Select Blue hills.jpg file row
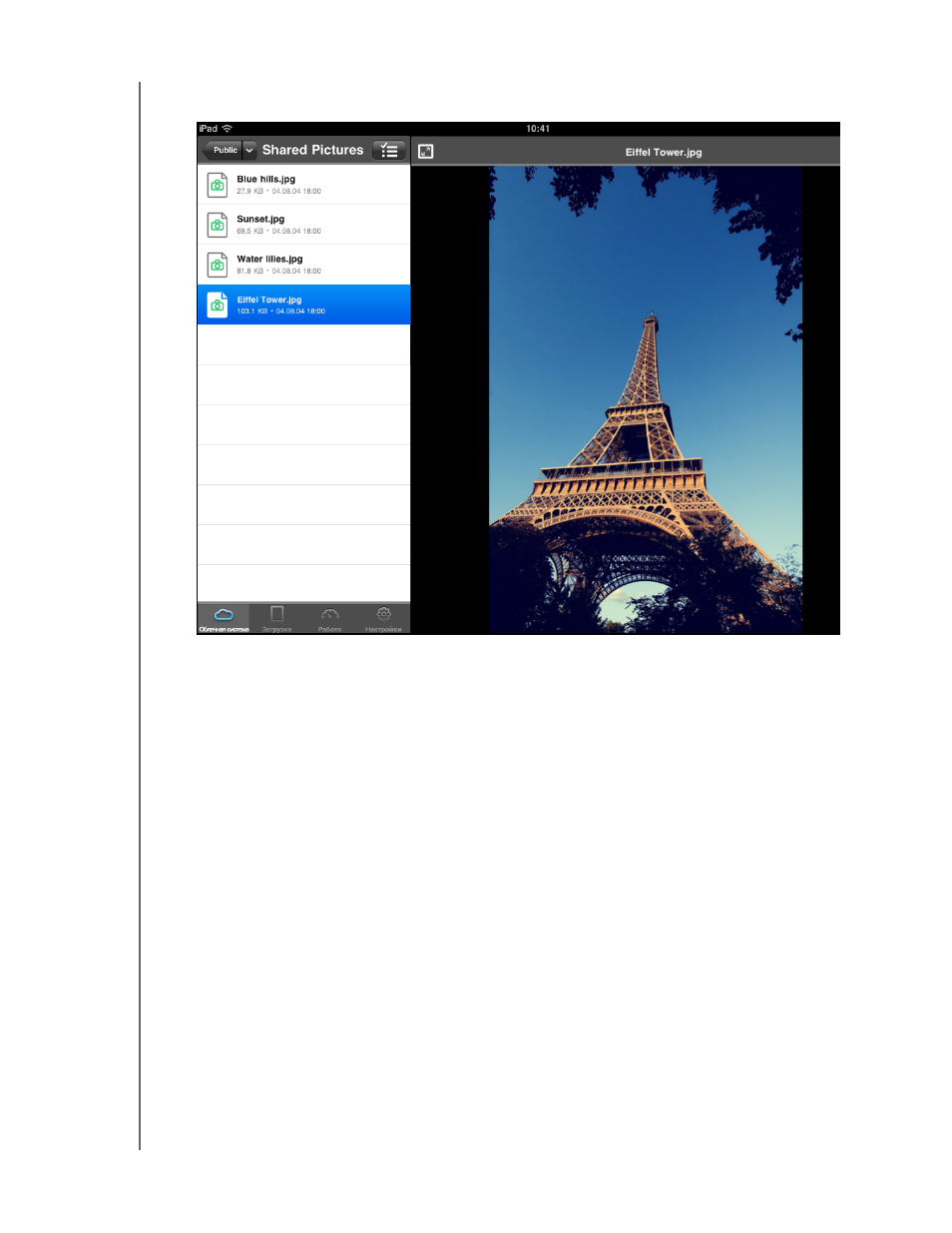 (303, 185)
